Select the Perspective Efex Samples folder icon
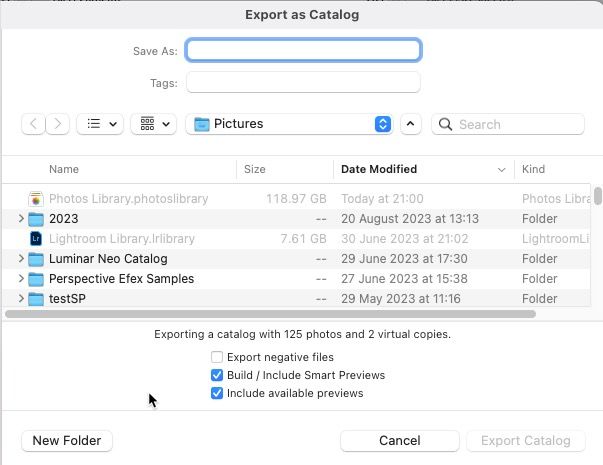This screenshot has width=603, height=465. pos(36,279)
